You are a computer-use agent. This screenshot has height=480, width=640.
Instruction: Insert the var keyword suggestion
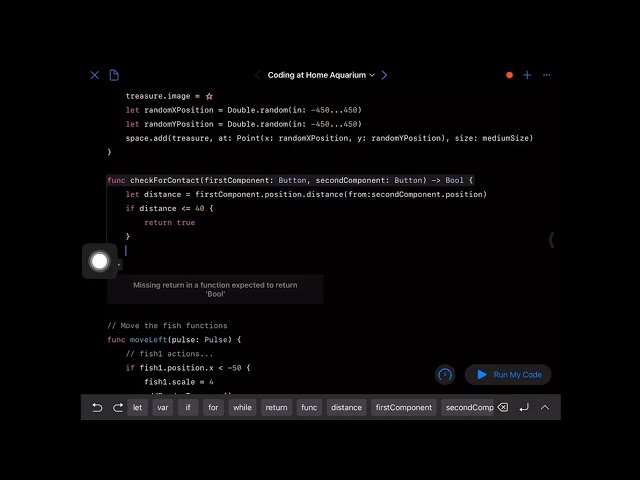[163, 407]
